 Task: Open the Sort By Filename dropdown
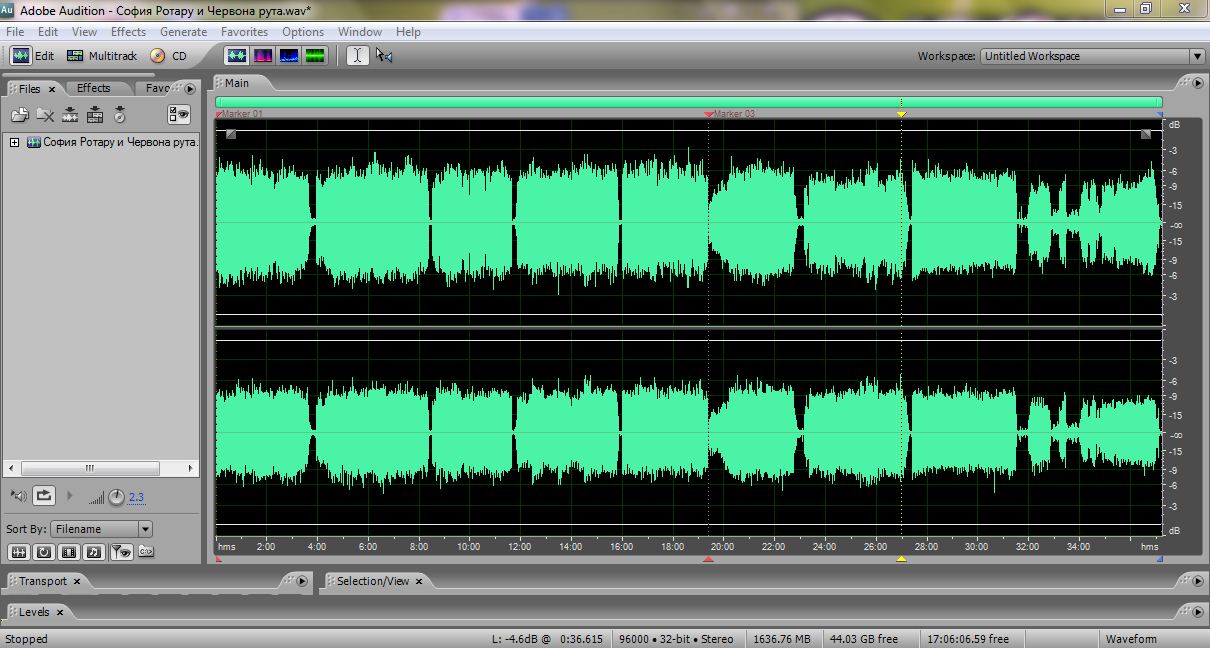(102, 529)
